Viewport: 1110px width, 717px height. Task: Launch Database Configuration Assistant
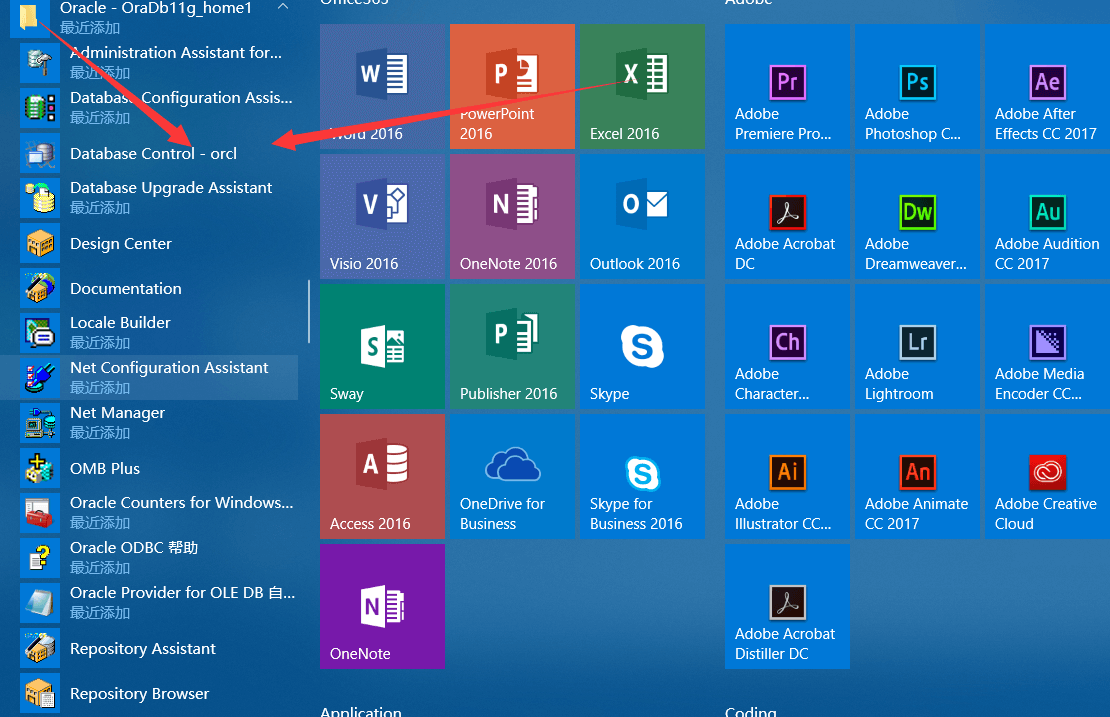[149, 107]
